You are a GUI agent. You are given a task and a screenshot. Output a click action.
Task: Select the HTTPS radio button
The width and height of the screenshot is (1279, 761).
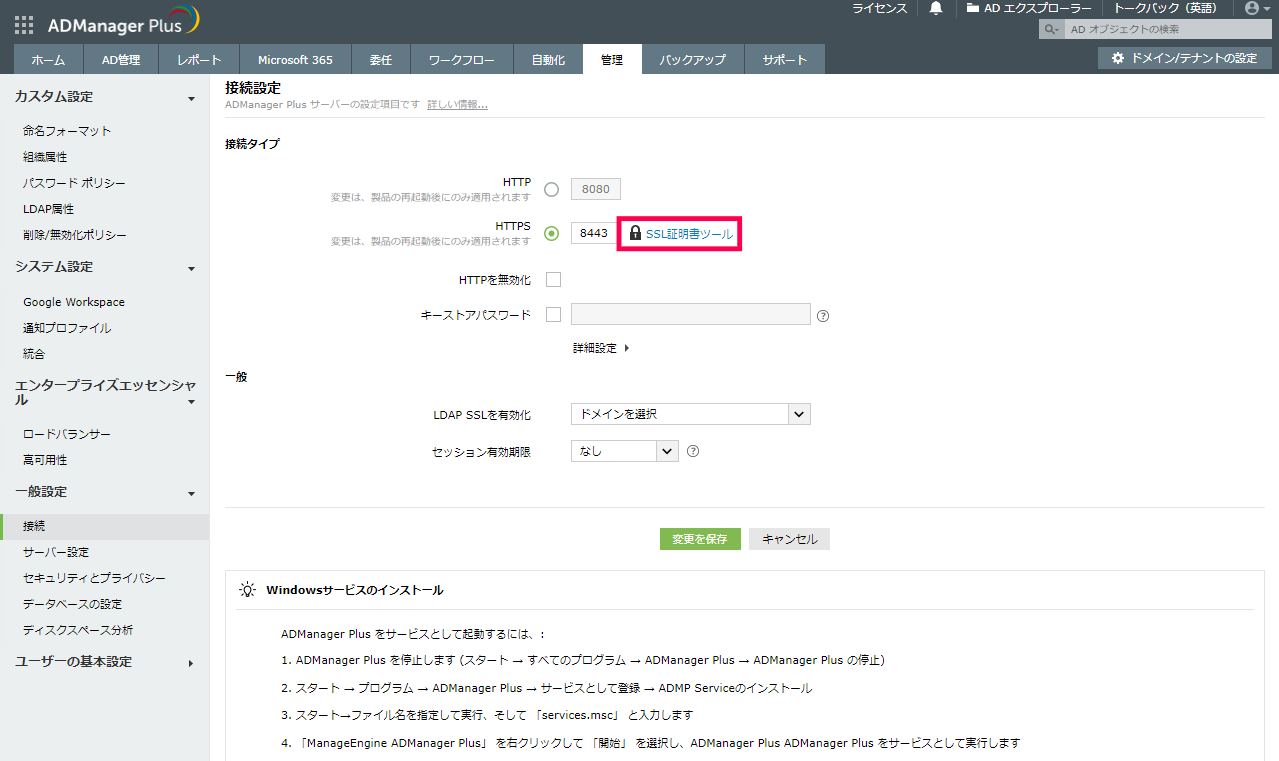pos(551,234)
